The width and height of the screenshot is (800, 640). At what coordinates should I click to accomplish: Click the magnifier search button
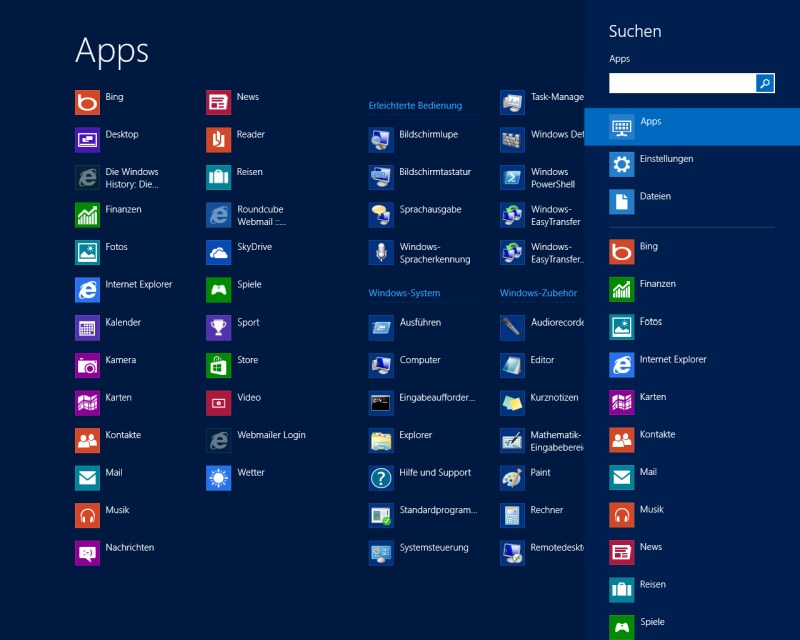click(765, 83)
